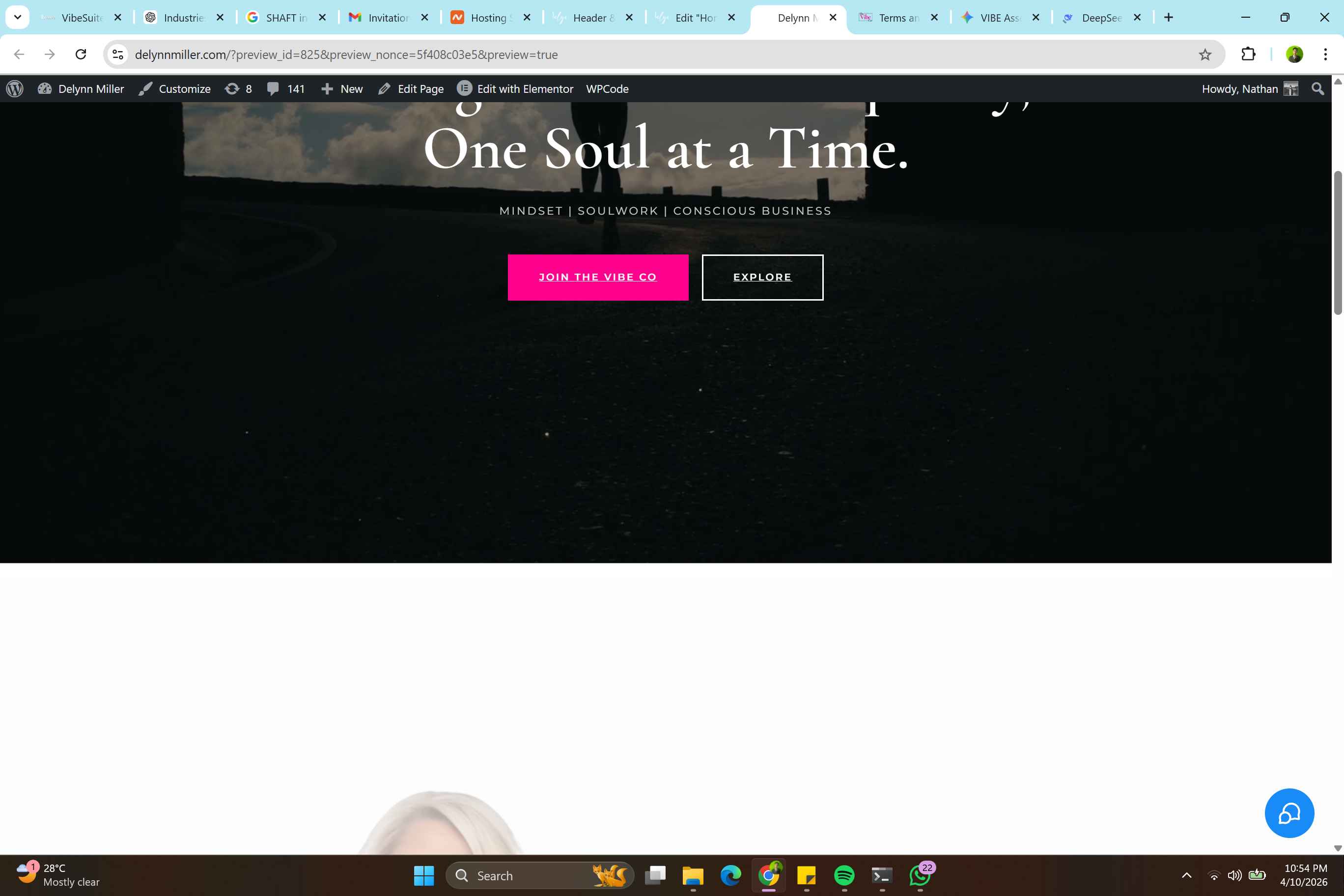Open the volume speaker icon
This screenshot has width=1344, height=896.
(1235, 875)
